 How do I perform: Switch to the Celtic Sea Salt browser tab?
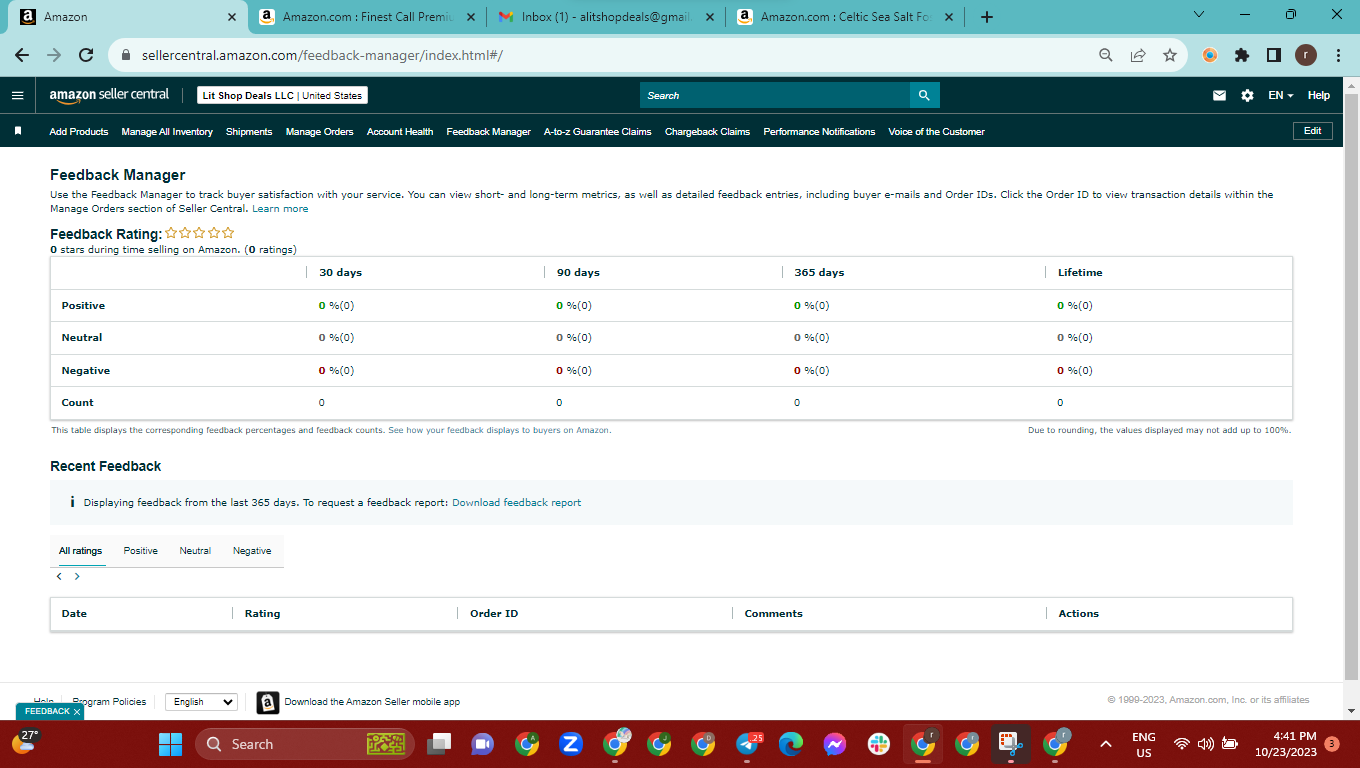pos(846,17)
